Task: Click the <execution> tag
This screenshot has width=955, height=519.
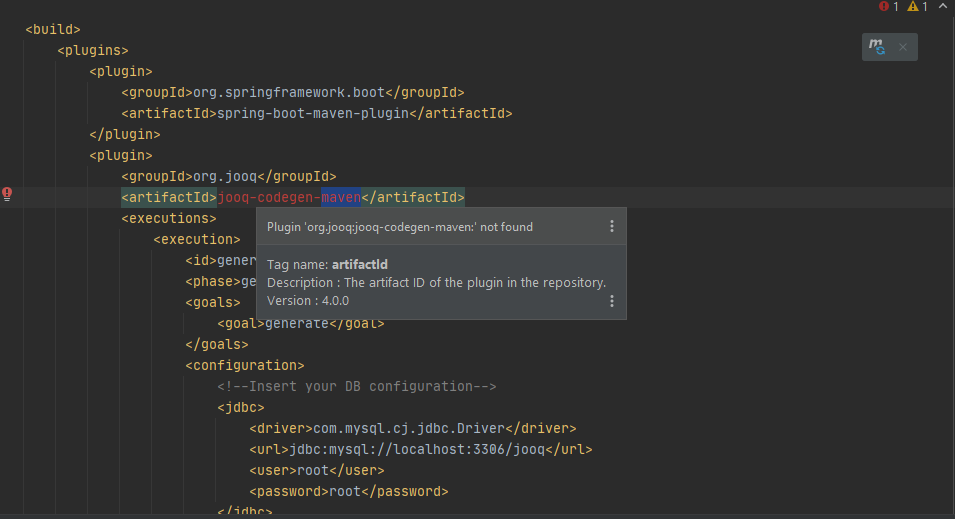Action: [197, 239]
